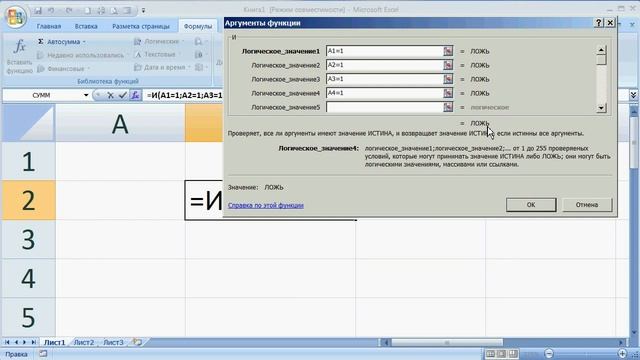640x360 pixels.
Task: Confirm the function with the ОК button
Action: pos(531,205)
